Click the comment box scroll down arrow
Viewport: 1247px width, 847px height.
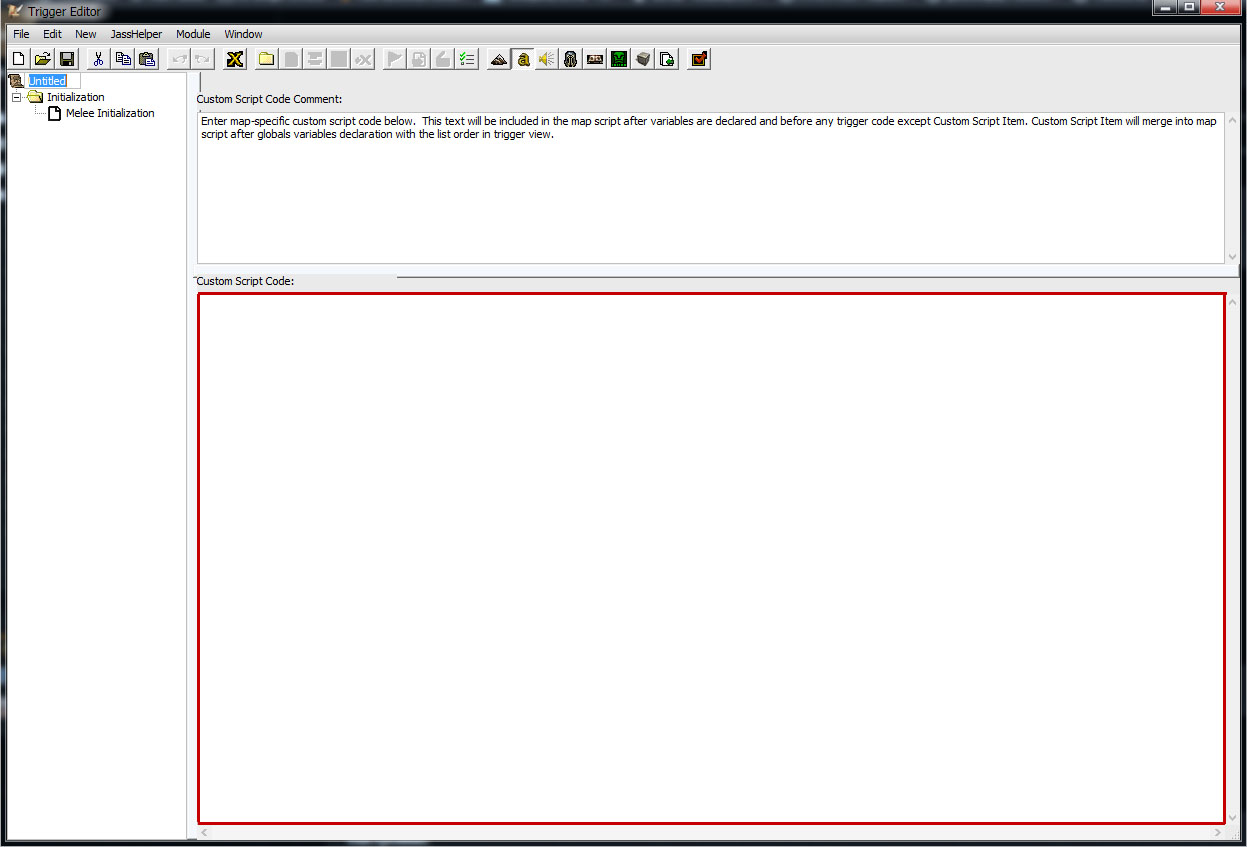click(x=1232, y=256)
